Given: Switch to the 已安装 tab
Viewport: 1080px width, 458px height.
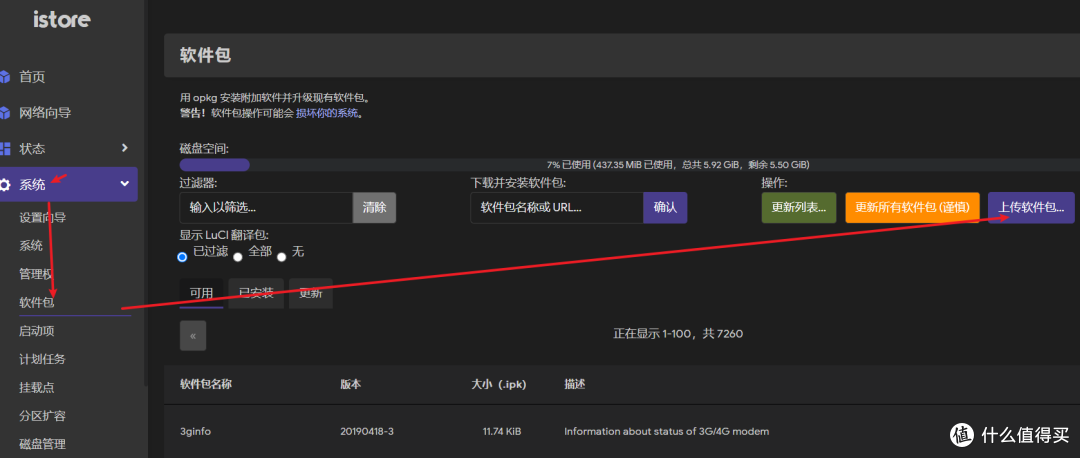Looking at the screenshot, I should pyautogui.click(x=256, y=293).
